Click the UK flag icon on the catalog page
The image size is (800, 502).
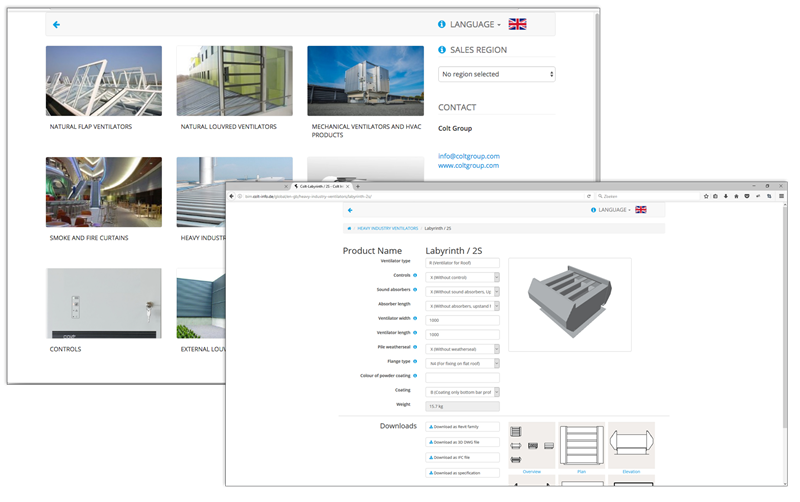coord(518,24)
